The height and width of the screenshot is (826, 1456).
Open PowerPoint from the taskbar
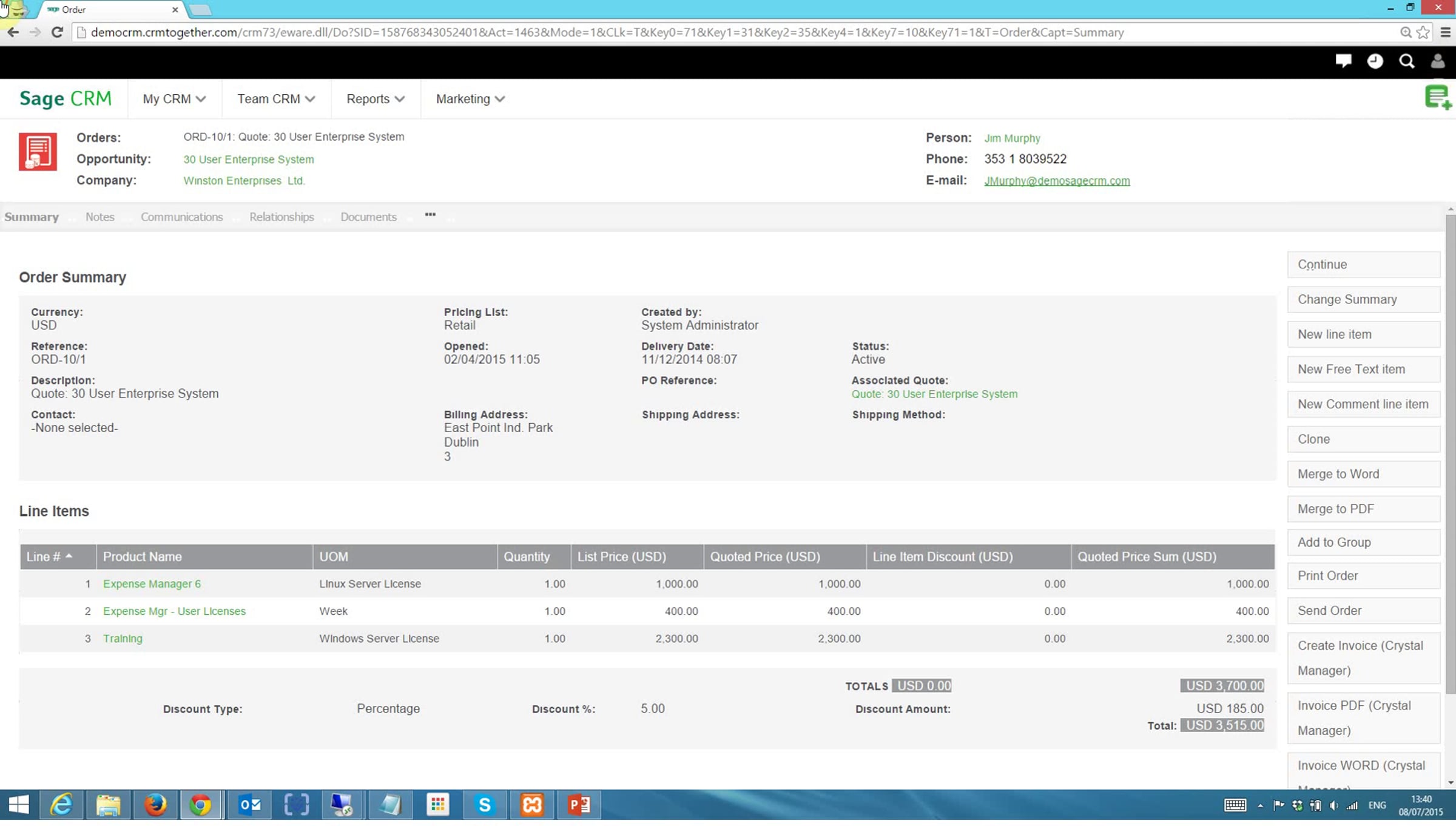click(x=579, y=805)
